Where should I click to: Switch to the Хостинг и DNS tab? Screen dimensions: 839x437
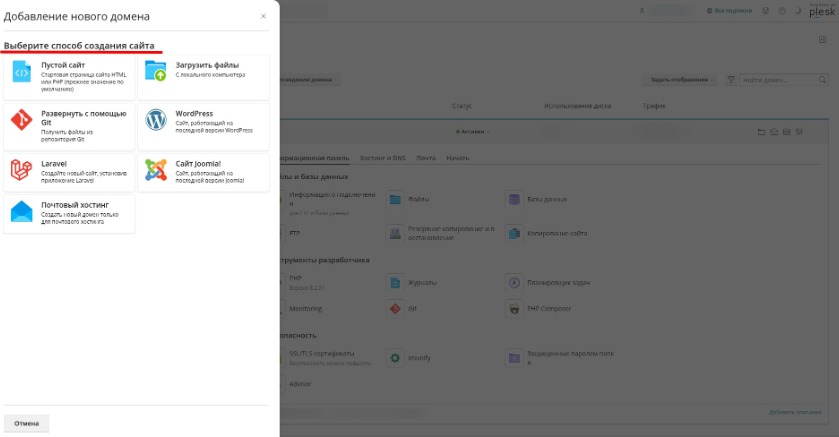coord(383,158)
